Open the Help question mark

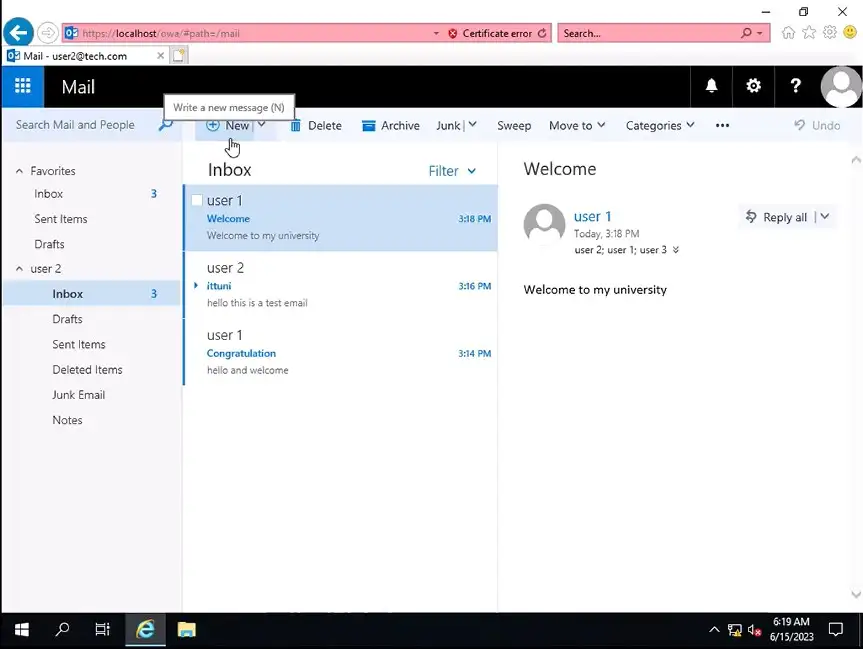pos(795,87)
